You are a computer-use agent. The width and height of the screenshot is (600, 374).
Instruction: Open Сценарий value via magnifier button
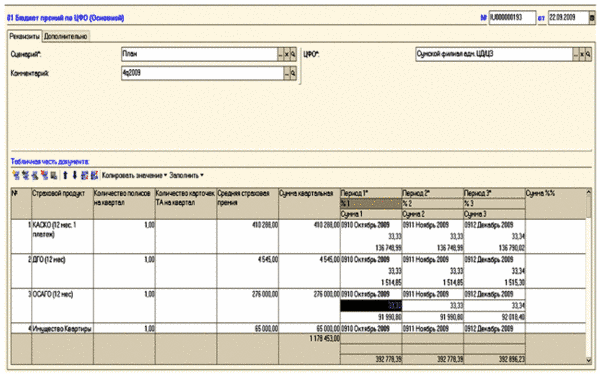(x=293, y=54)
